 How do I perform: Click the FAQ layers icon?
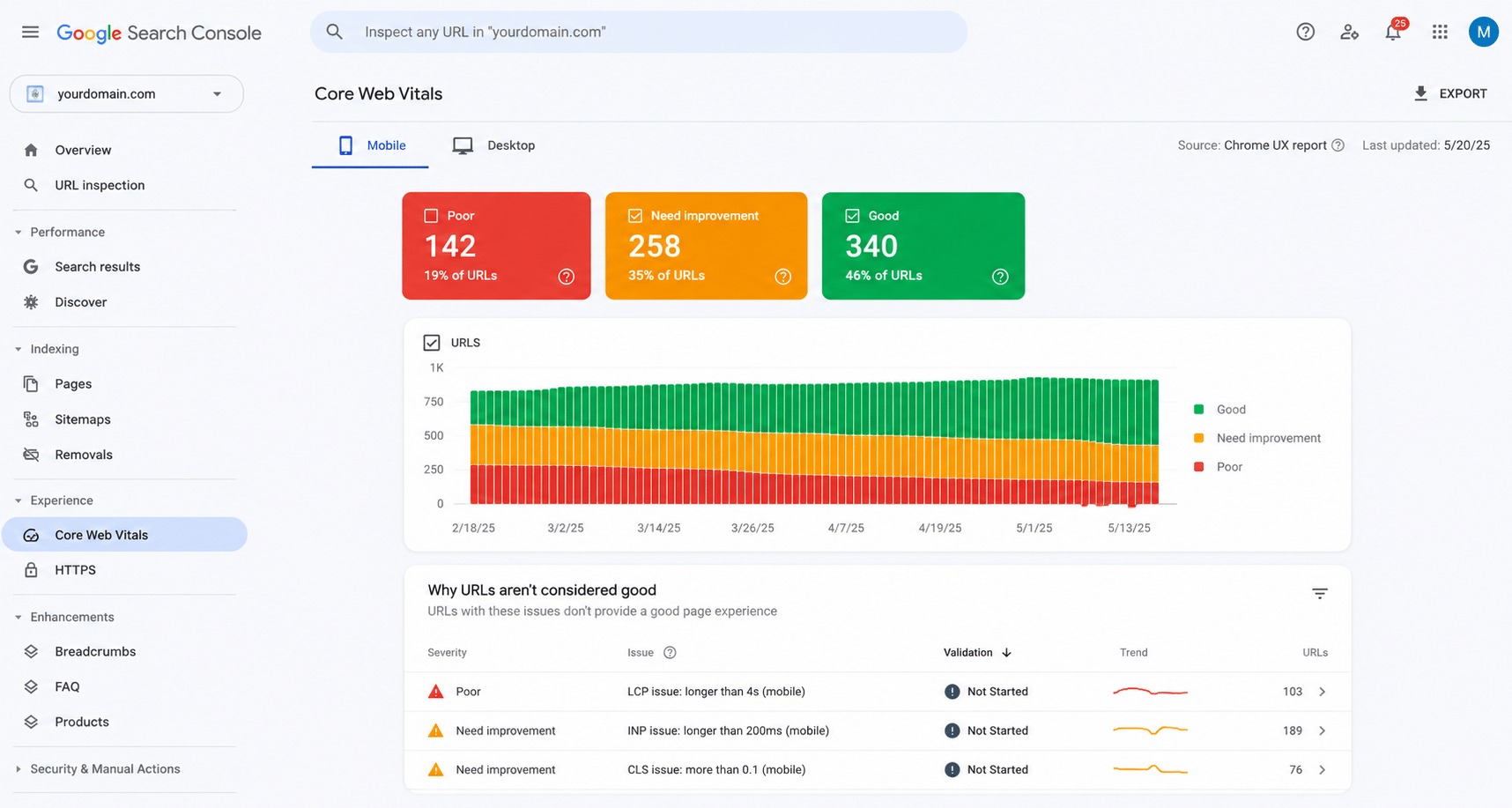point(31,686)
